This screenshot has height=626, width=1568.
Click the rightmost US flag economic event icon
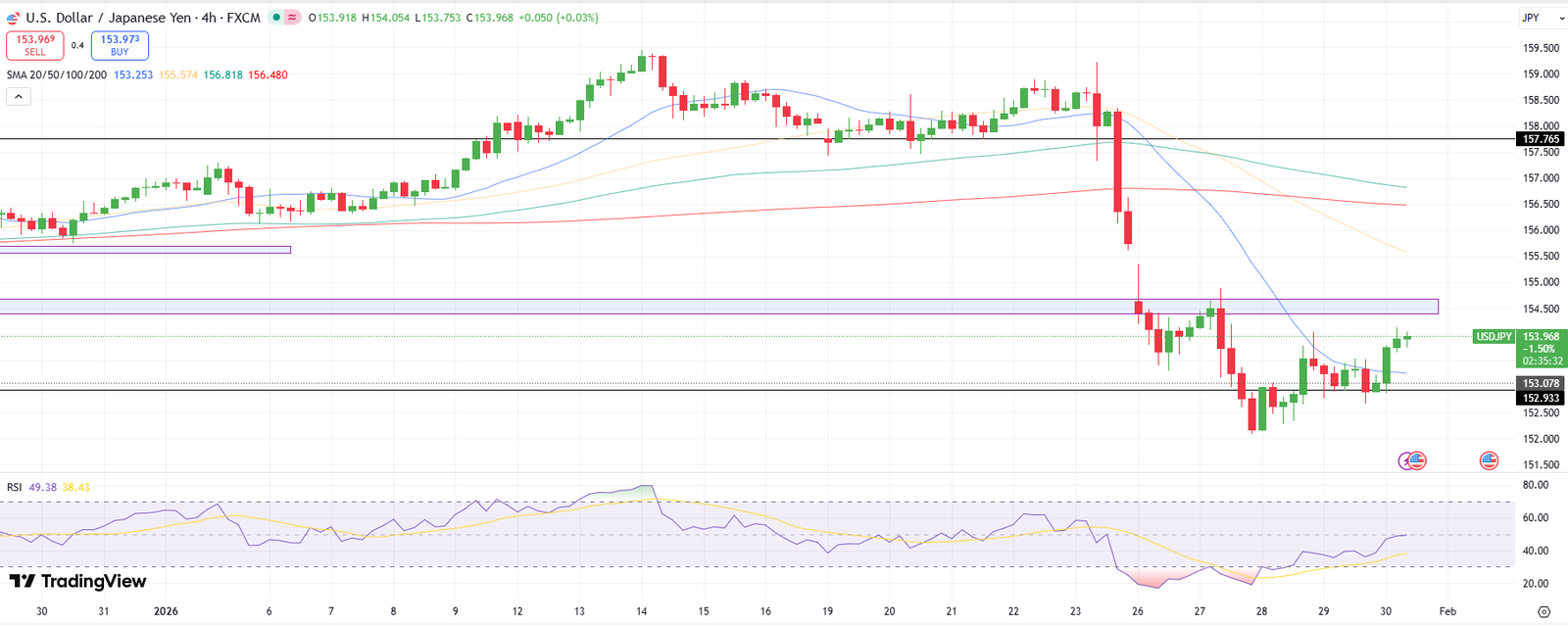[x=1489, y=460]
